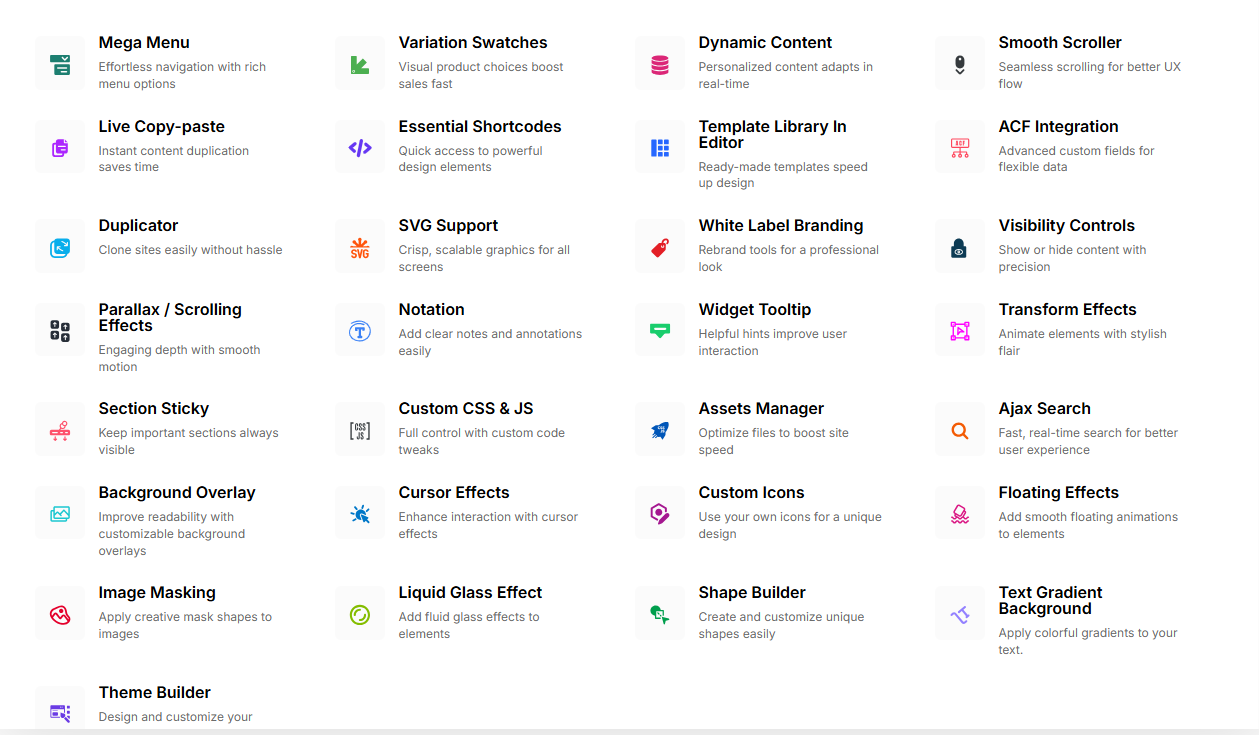The height and width of the screenshot is (735, 1259).
Task: Open the Section Sticky heading
Action: tap(154, 409)
